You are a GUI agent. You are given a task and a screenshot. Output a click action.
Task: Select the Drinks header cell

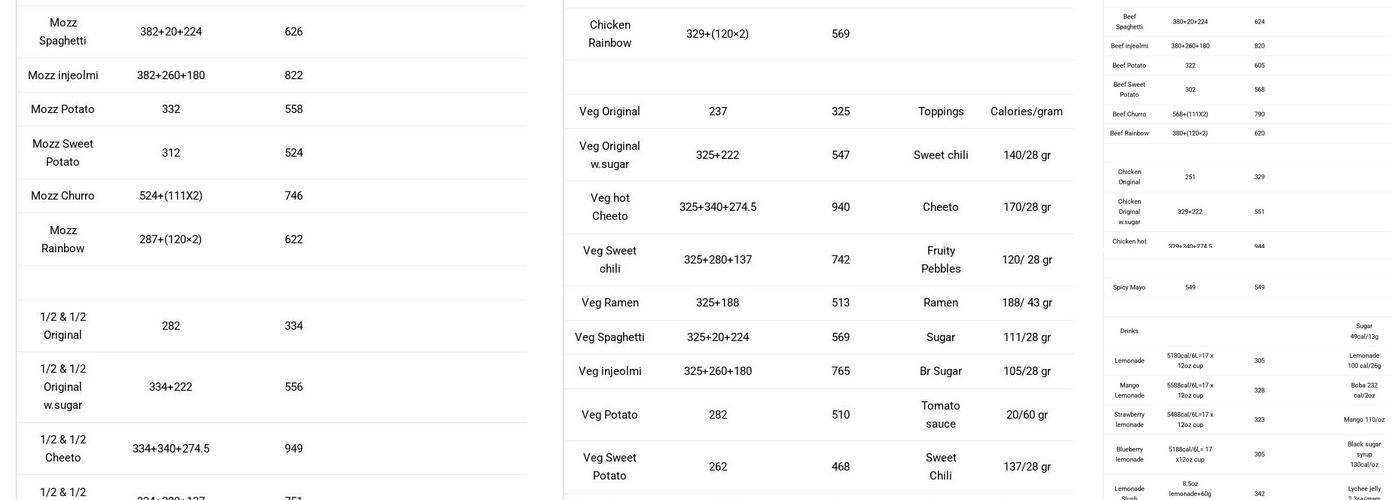point(1129,331)
